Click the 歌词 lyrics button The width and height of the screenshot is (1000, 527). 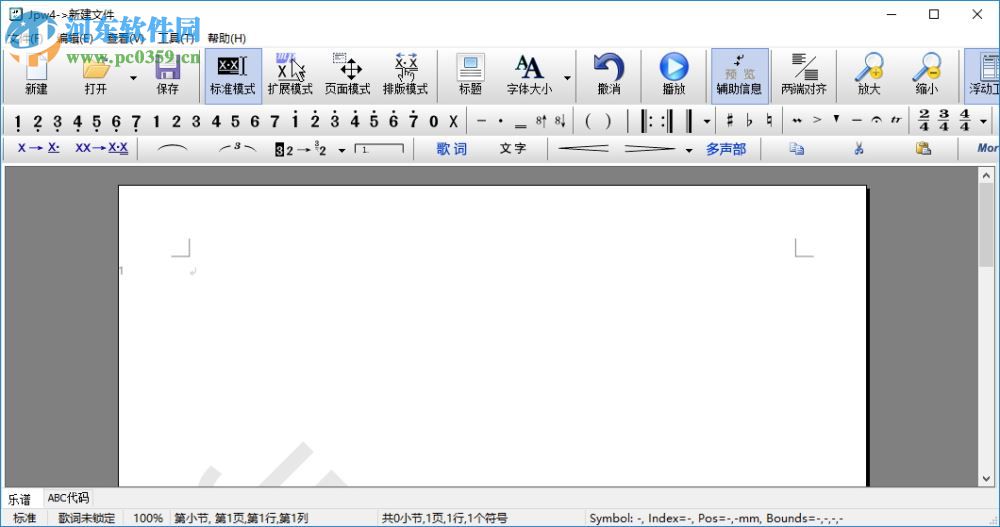coord(452,149)
